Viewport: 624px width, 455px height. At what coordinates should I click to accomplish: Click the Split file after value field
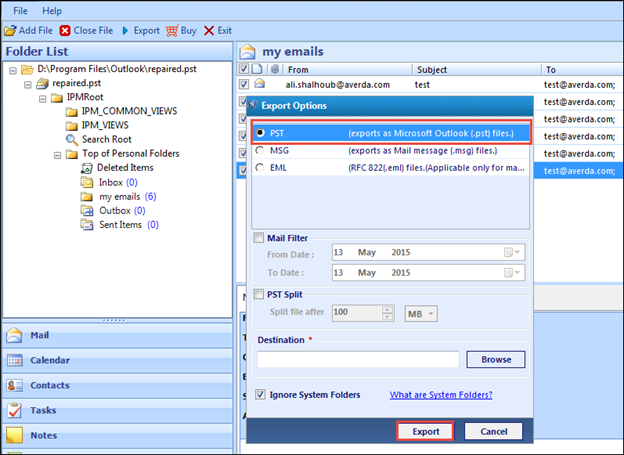(357, 313)
